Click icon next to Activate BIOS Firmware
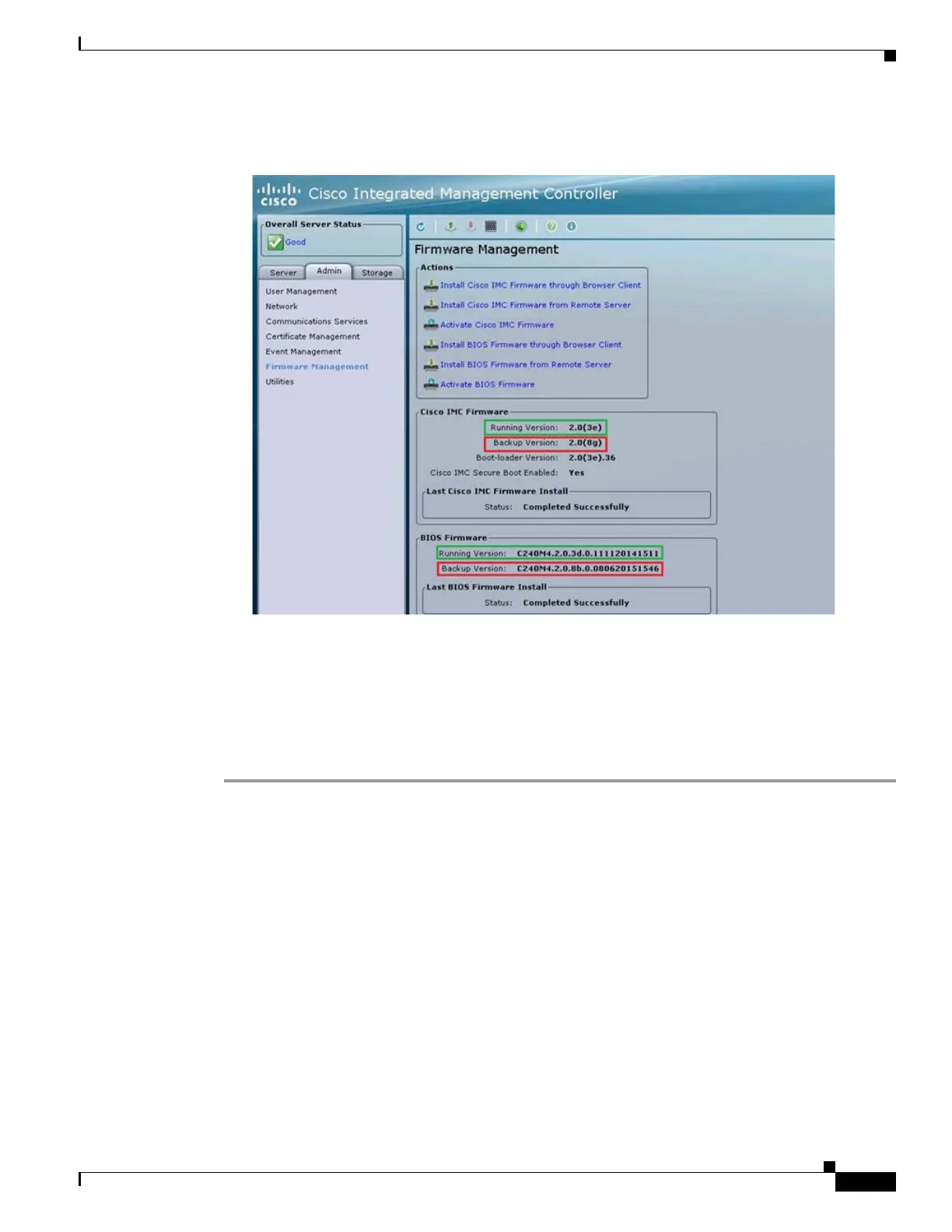952x1232 pixels. coord(431,384)
